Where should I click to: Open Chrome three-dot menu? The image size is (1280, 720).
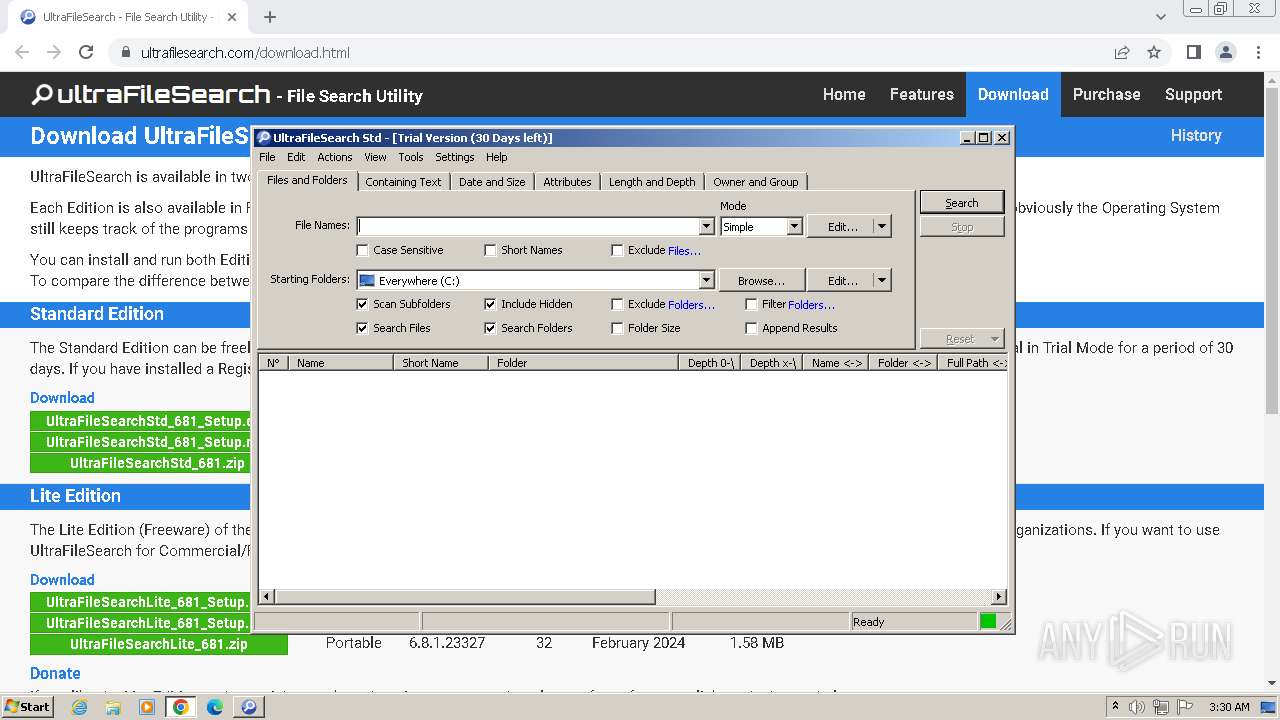[1258, 53]
